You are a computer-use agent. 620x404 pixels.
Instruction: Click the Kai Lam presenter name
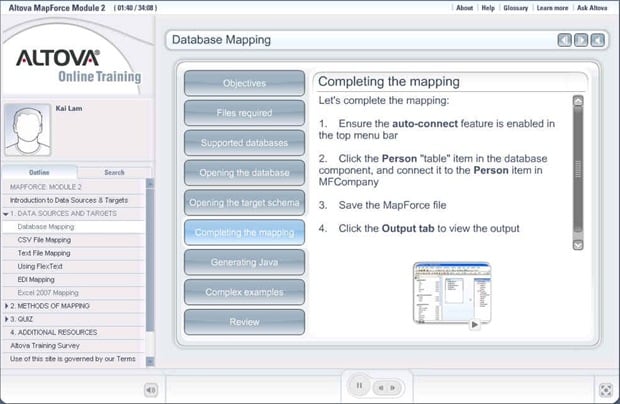click(x=69, y=108)
